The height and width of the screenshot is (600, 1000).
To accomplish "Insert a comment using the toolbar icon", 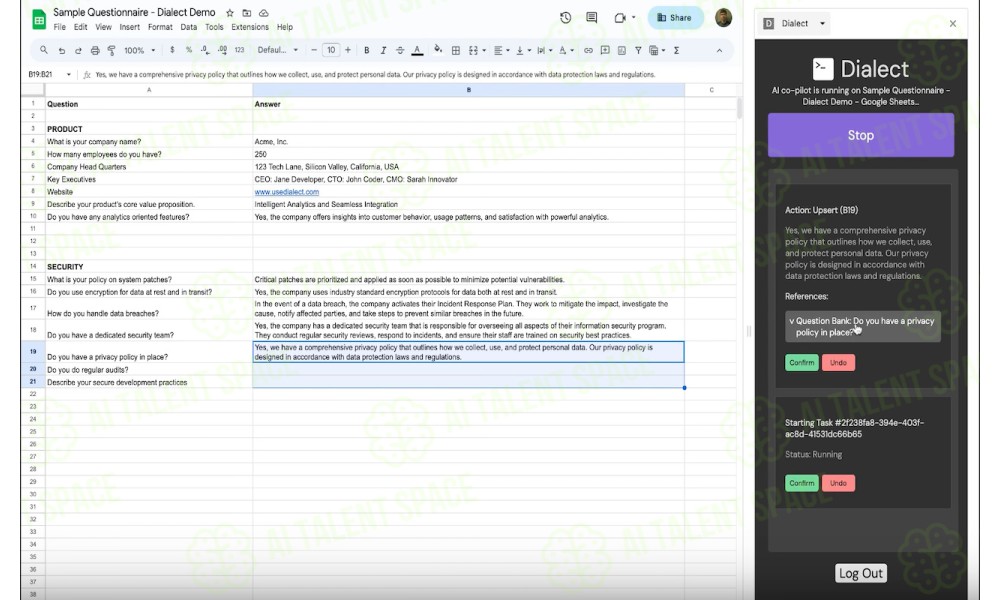I will coord(605,50).
